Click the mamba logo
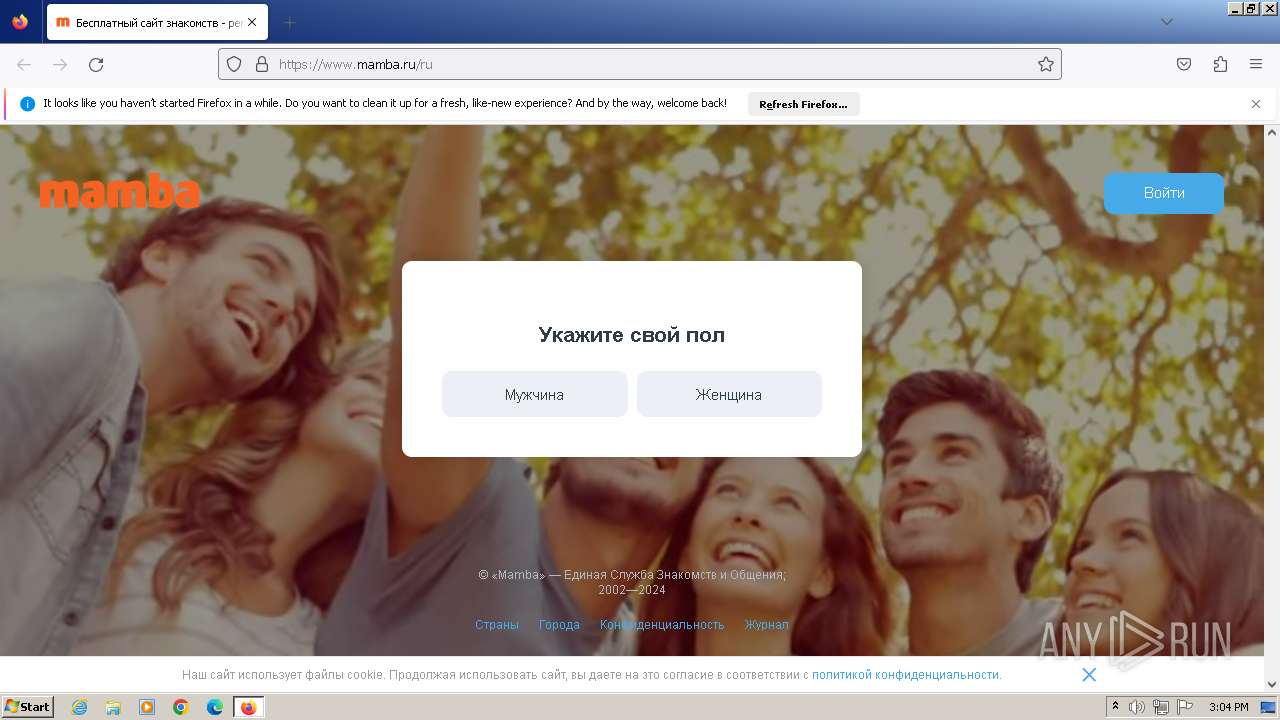The image size is (1280, 720). pyautogui.click(x=120, y=192)
